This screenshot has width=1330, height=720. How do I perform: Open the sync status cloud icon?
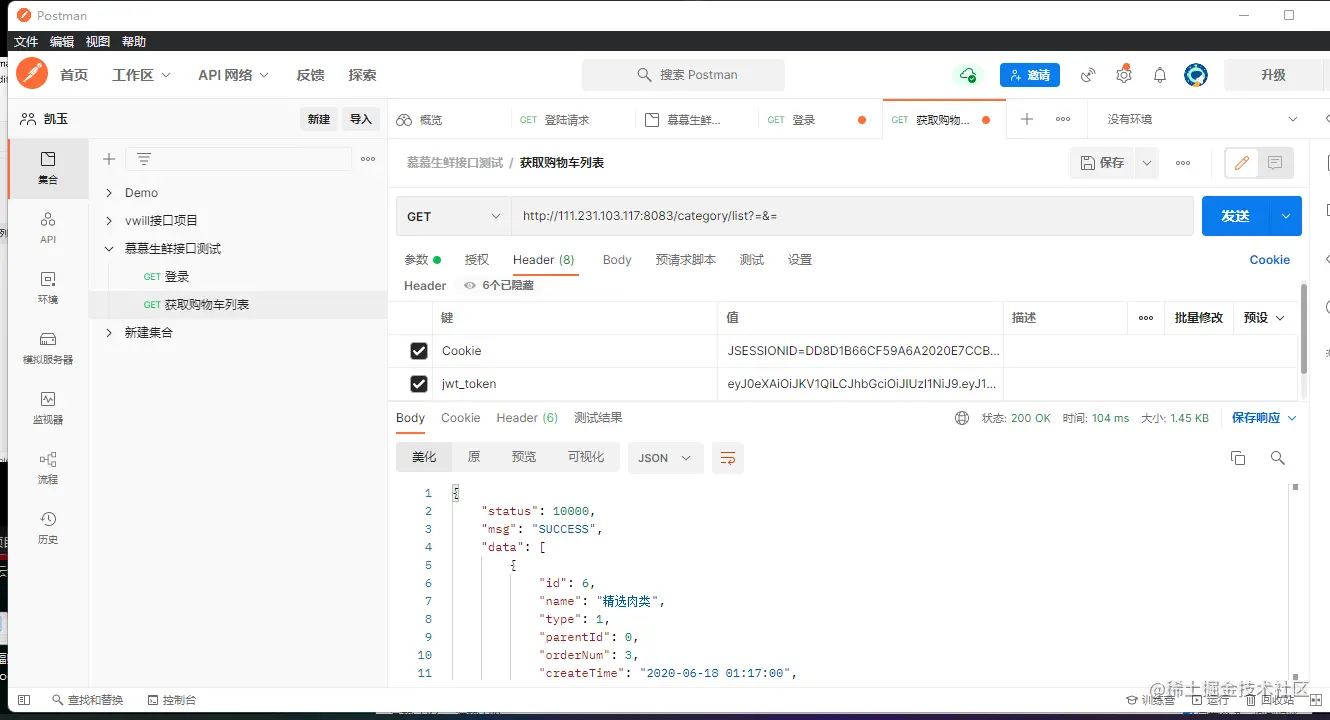coord(967,75)
